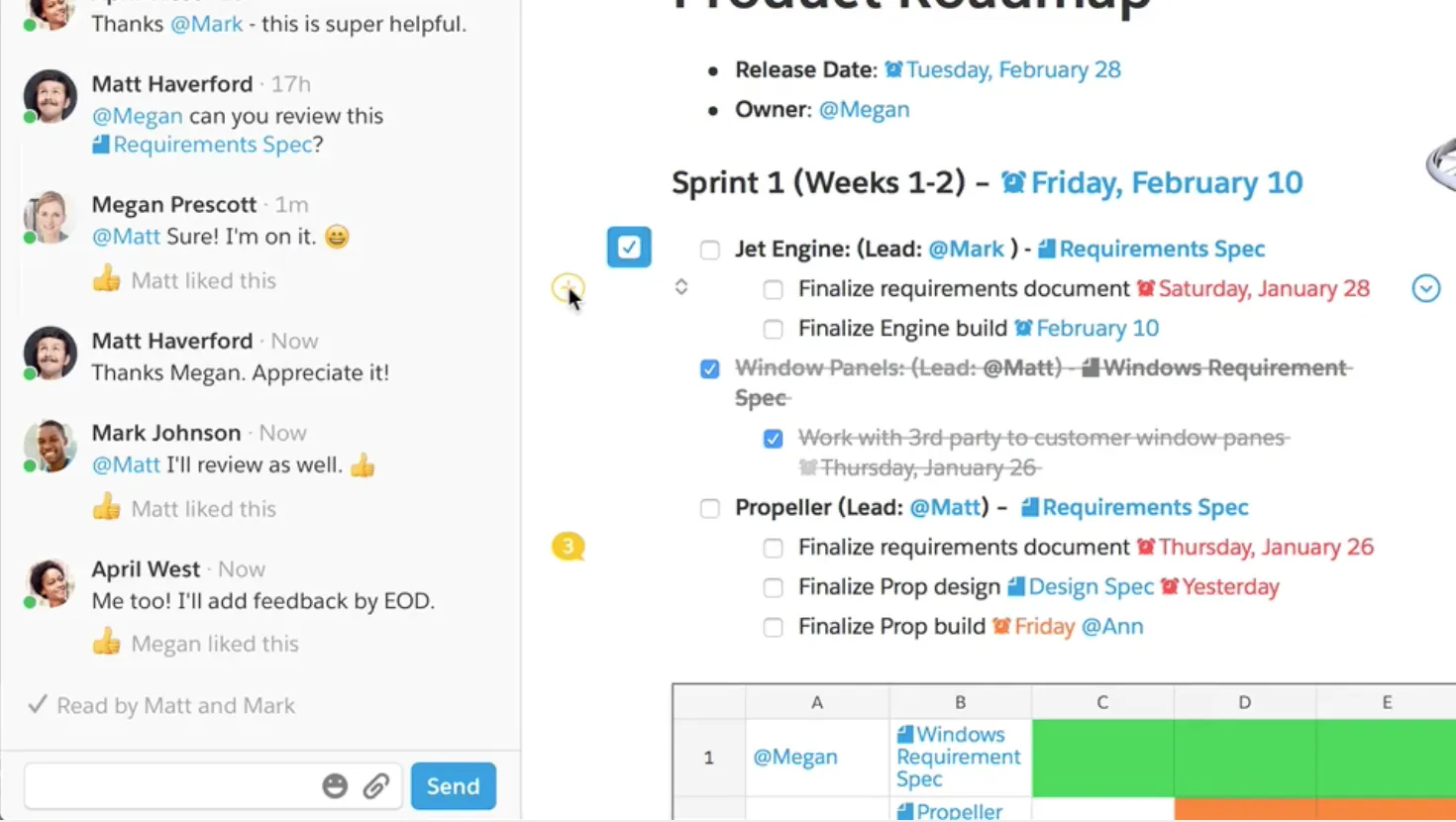1456x822 pixels.
Task: Open the Design Spec document link
Action: (x=1090, y=587)
